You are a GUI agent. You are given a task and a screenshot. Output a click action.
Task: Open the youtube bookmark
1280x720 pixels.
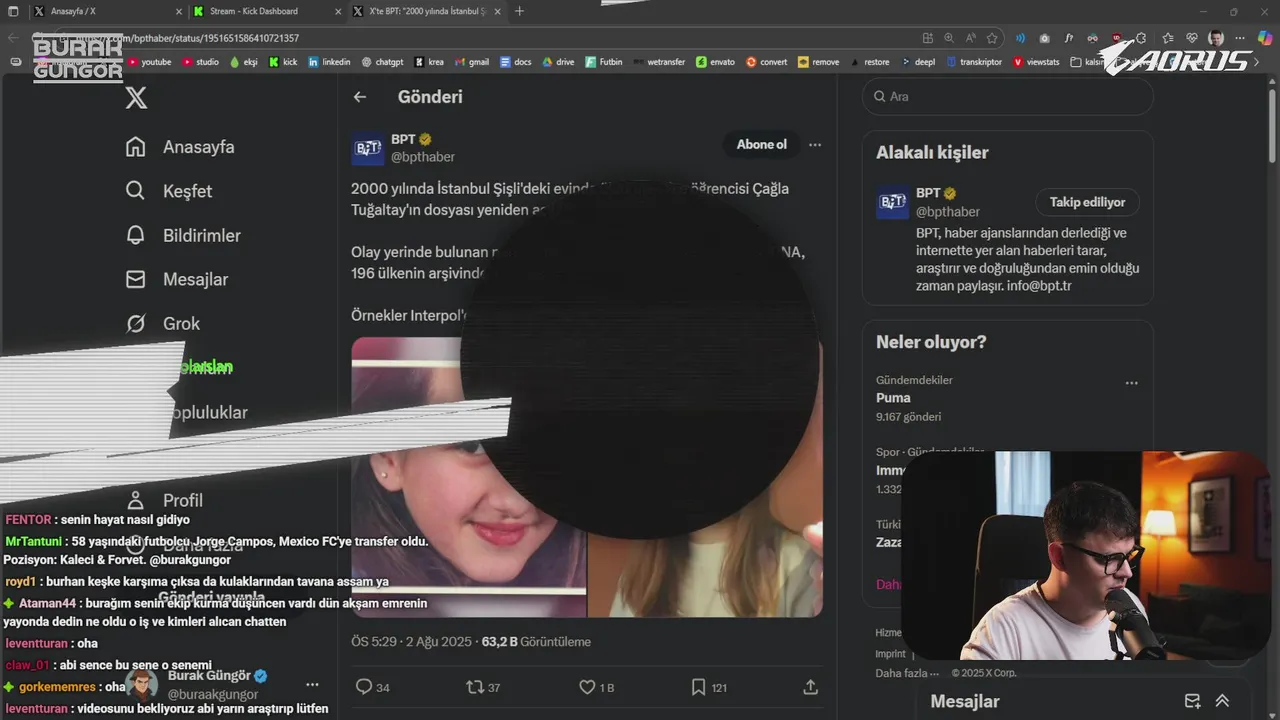pyautogui.click(x=149, y=62)
